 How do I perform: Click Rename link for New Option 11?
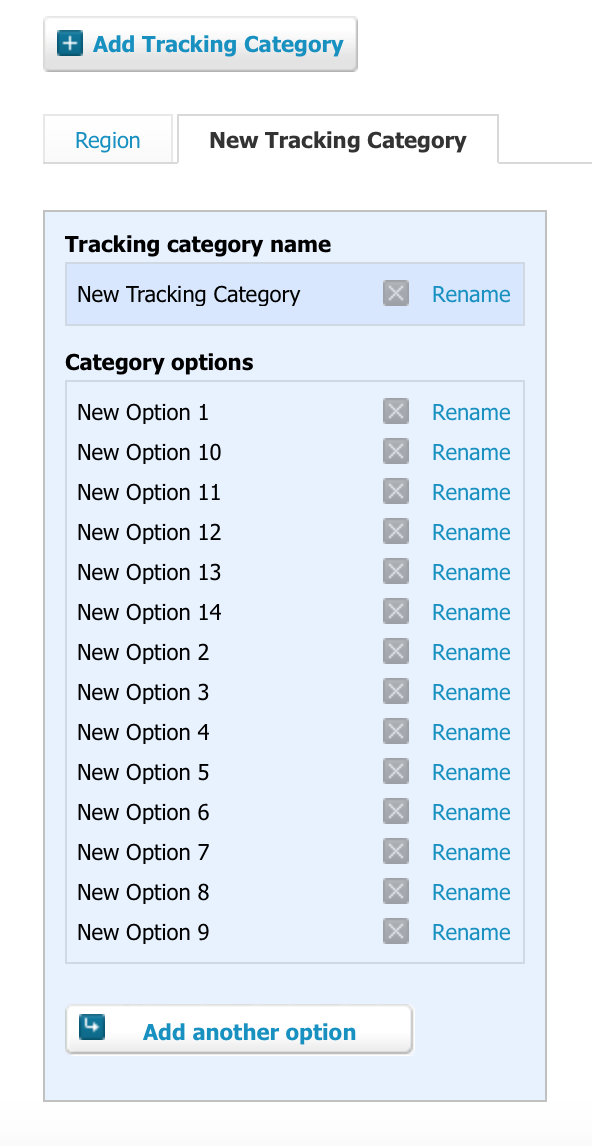471,492
